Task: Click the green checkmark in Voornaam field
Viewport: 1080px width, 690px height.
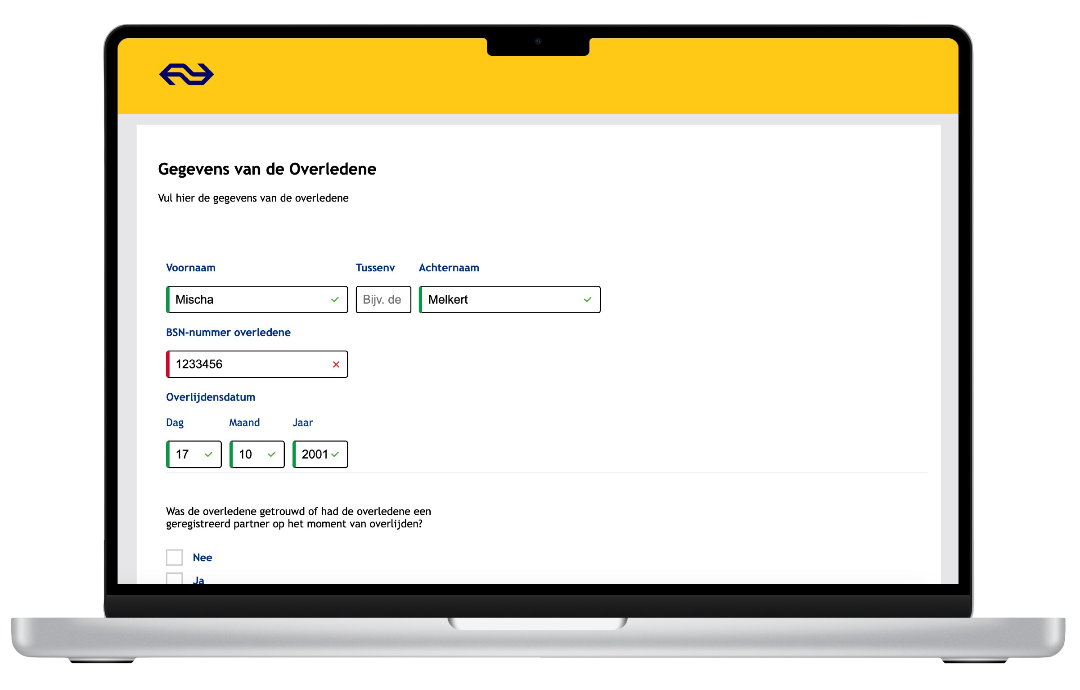Action: (335, 300)
